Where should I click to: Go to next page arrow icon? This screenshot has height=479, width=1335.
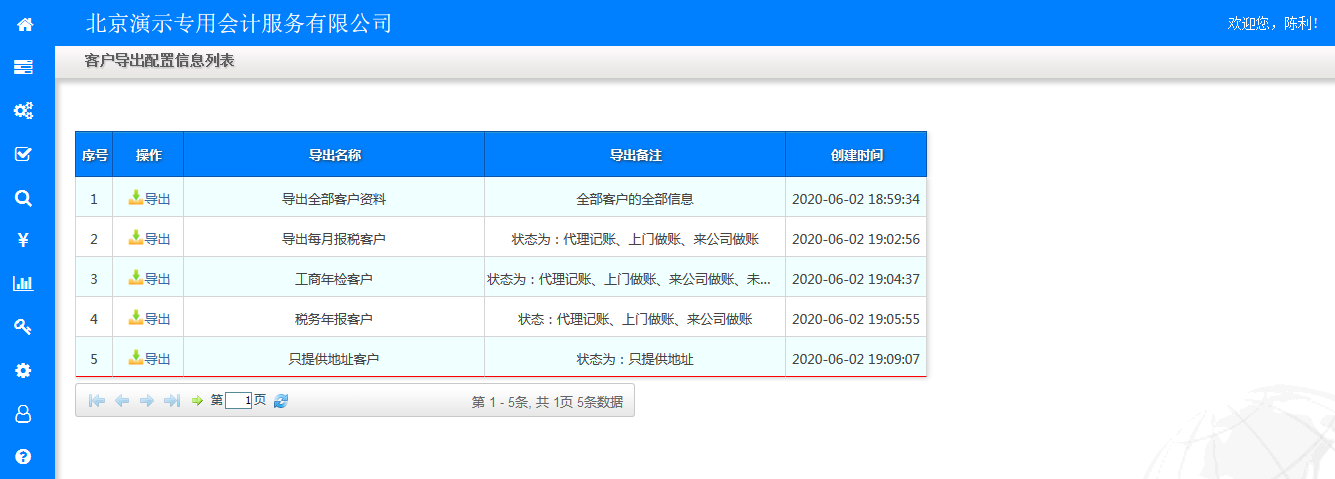(x=147, y=400)
